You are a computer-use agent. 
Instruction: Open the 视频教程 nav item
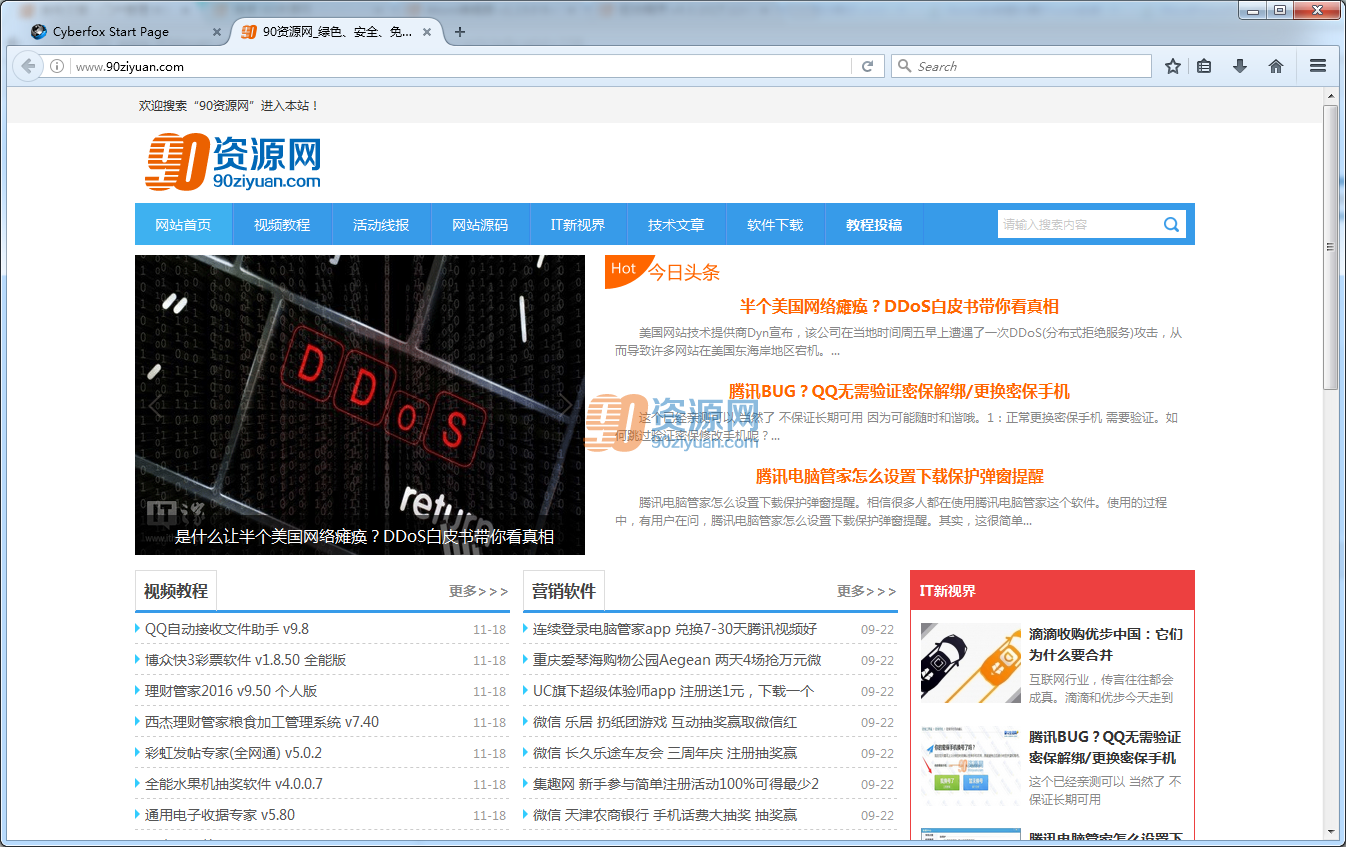[282, 225]
